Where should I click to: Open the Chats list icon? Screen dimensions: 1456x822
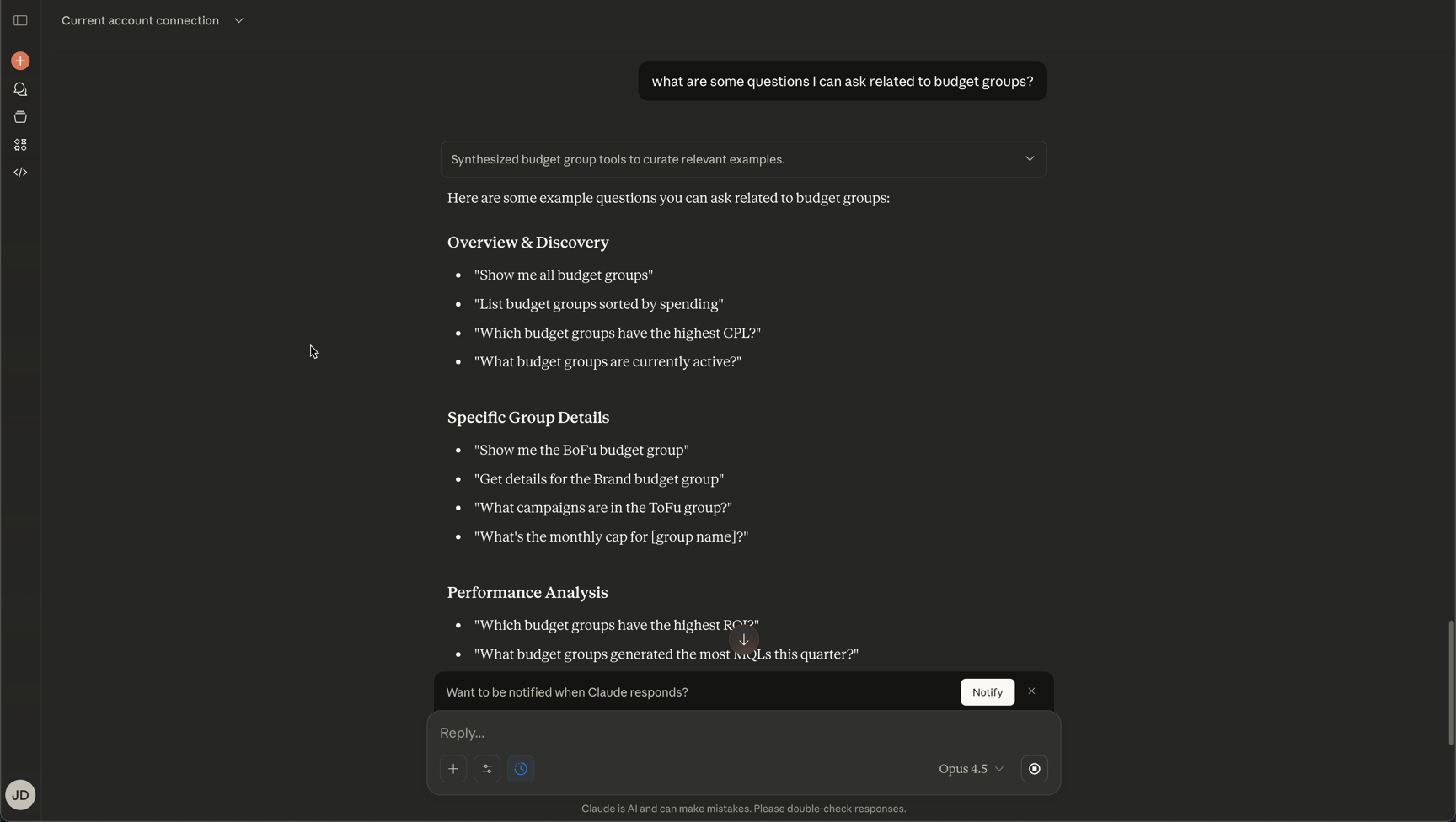coord(20,89)
